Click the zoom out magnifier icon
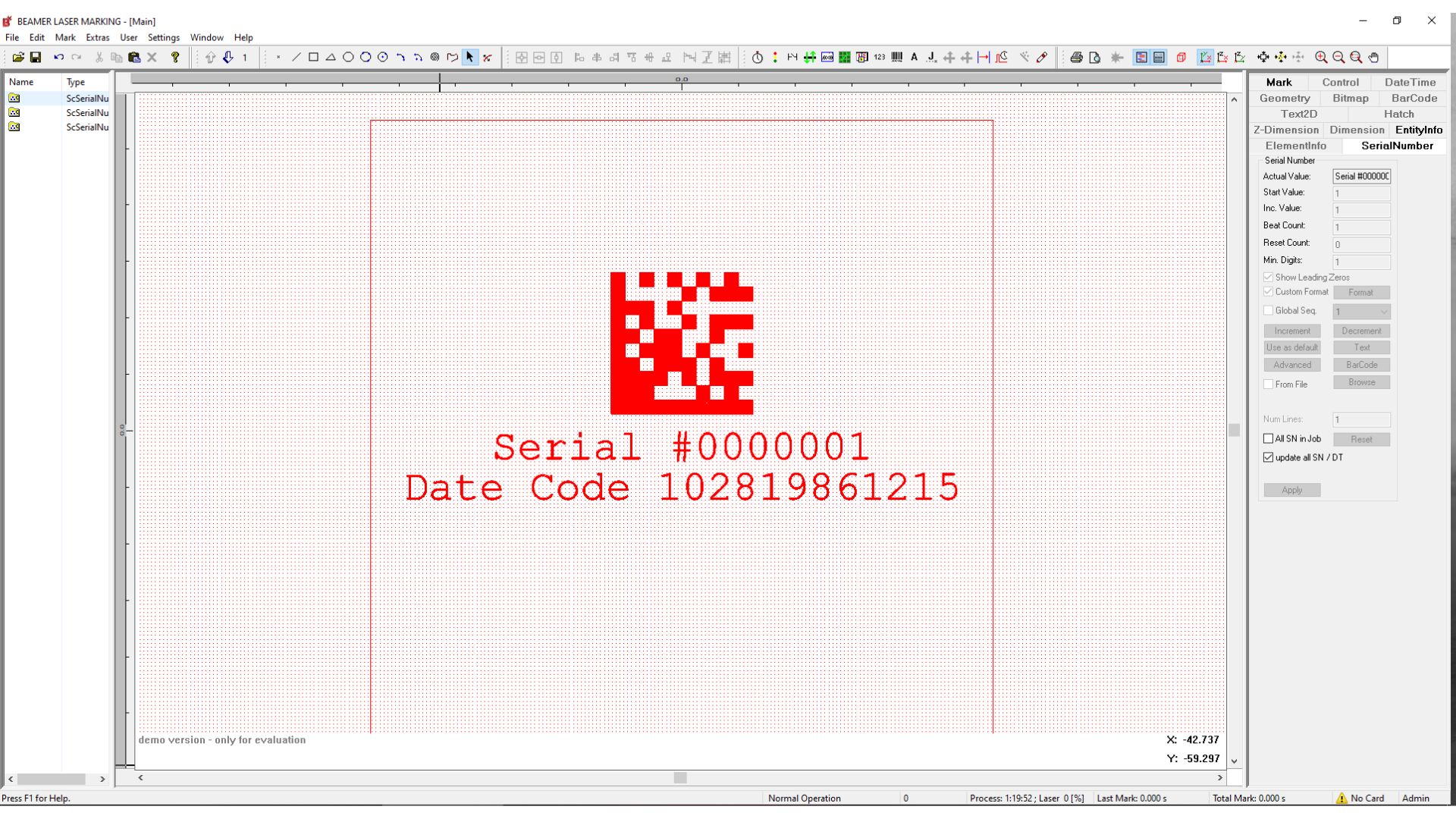 click(1338, 57)
